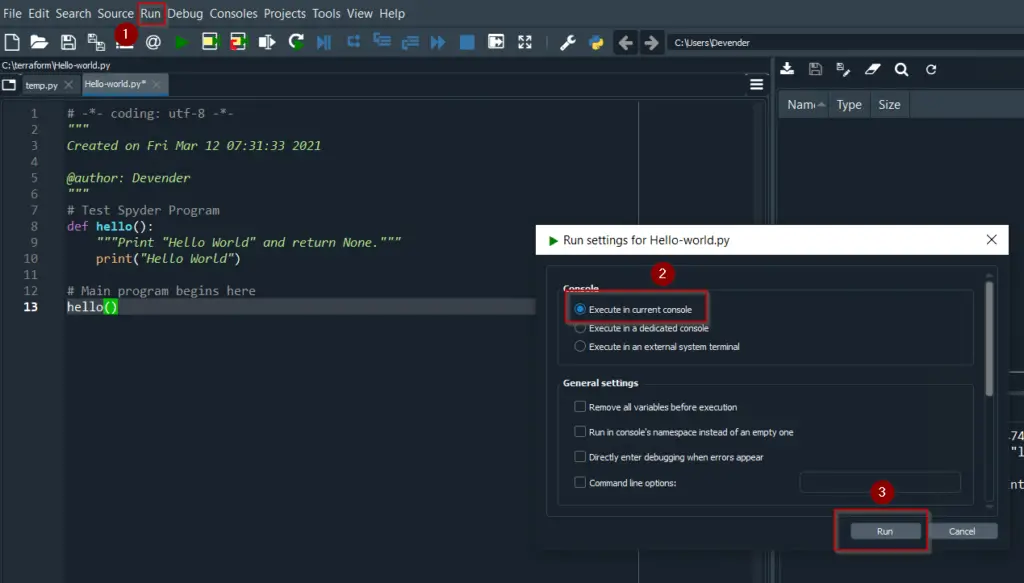
Task: Remove all variables with the eraser icon
Action: [x=872, y=69]
